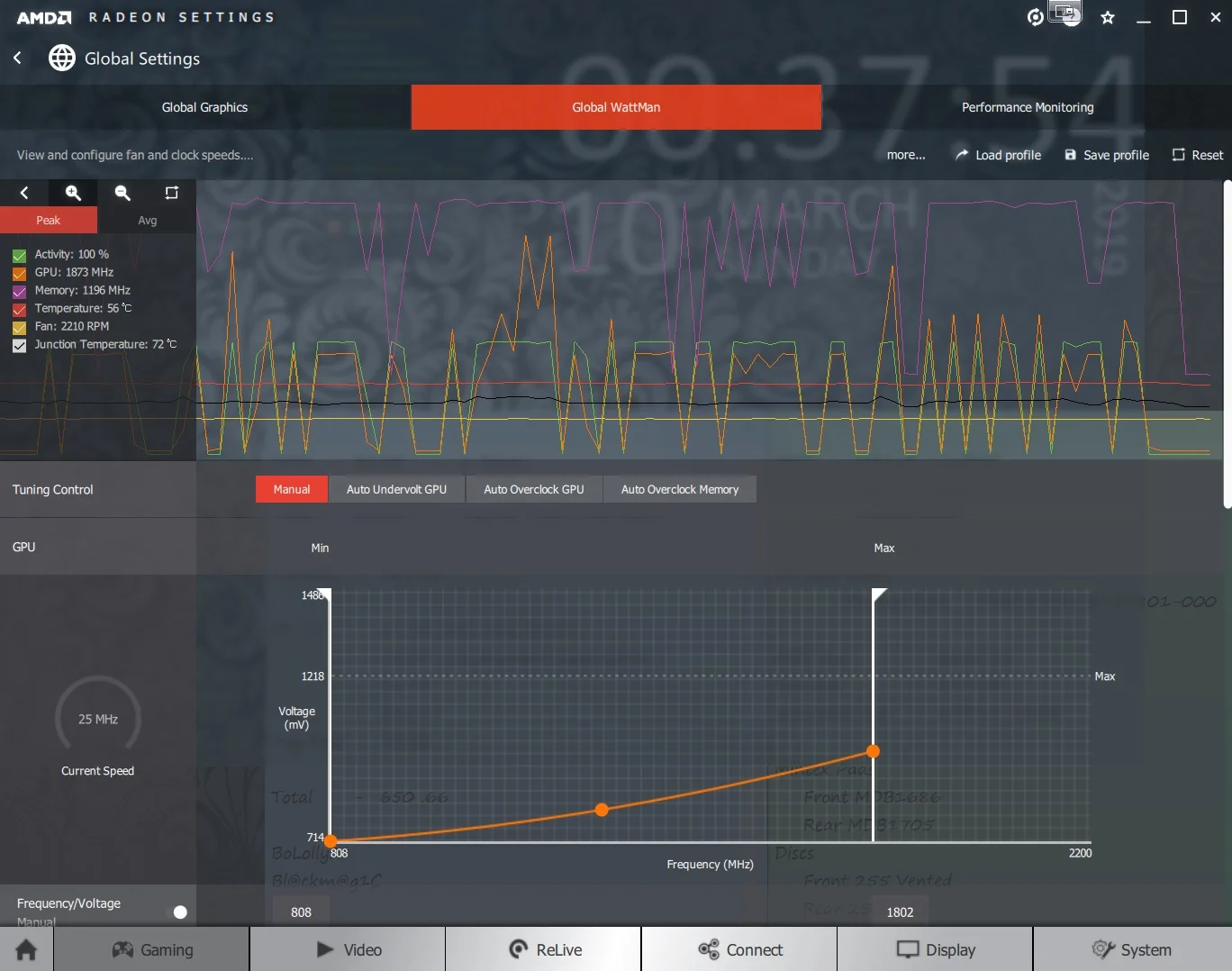Toggle the Activity graph checkbox

(x=19, y=256)
